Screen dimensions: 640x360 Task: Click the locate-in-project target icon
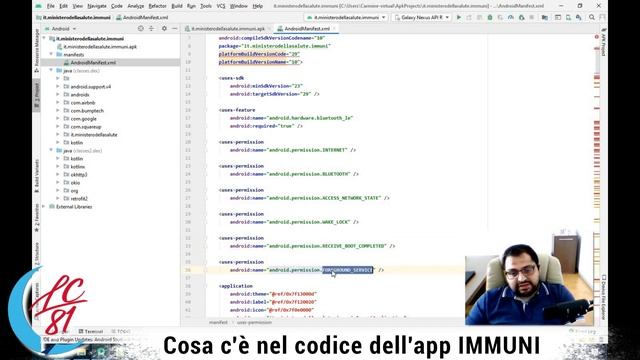tap(140, 29)
